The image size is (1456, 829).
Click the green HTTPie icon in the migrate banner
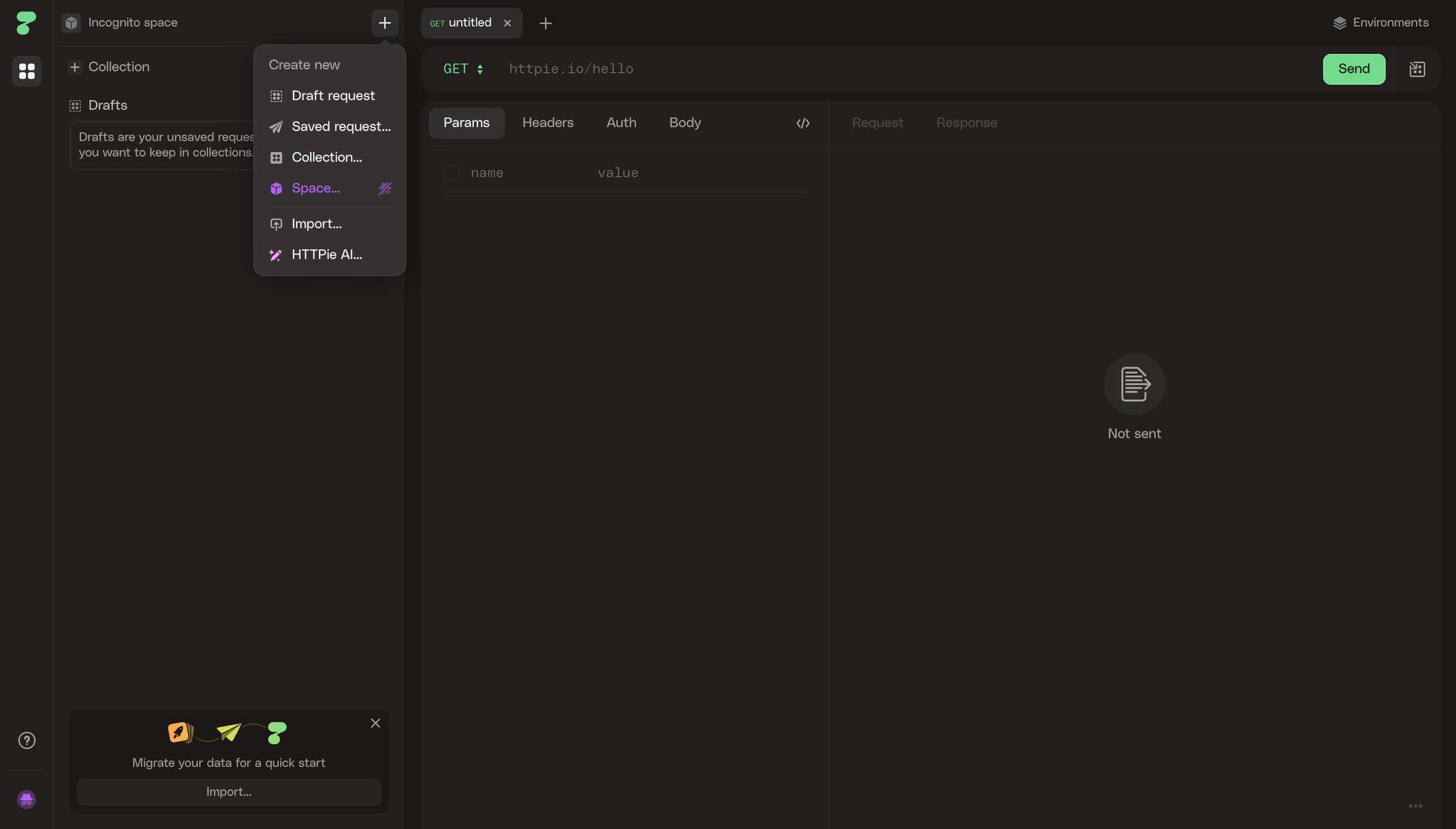[277, 733]
